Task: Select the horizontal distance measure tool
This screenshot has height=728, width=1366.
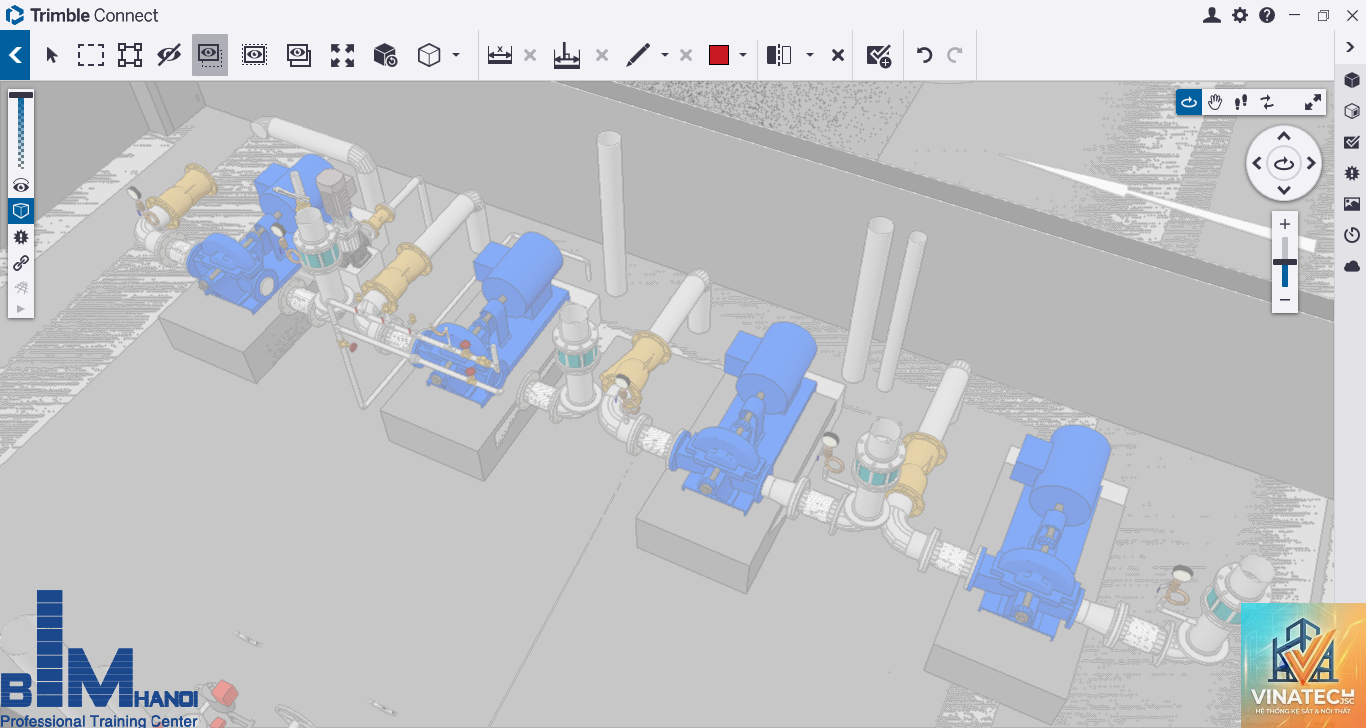Action: click(500, 56)
